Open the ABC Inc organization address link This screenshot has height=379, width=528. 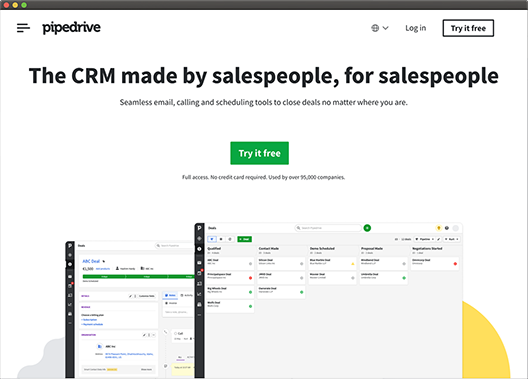[129, 355]
